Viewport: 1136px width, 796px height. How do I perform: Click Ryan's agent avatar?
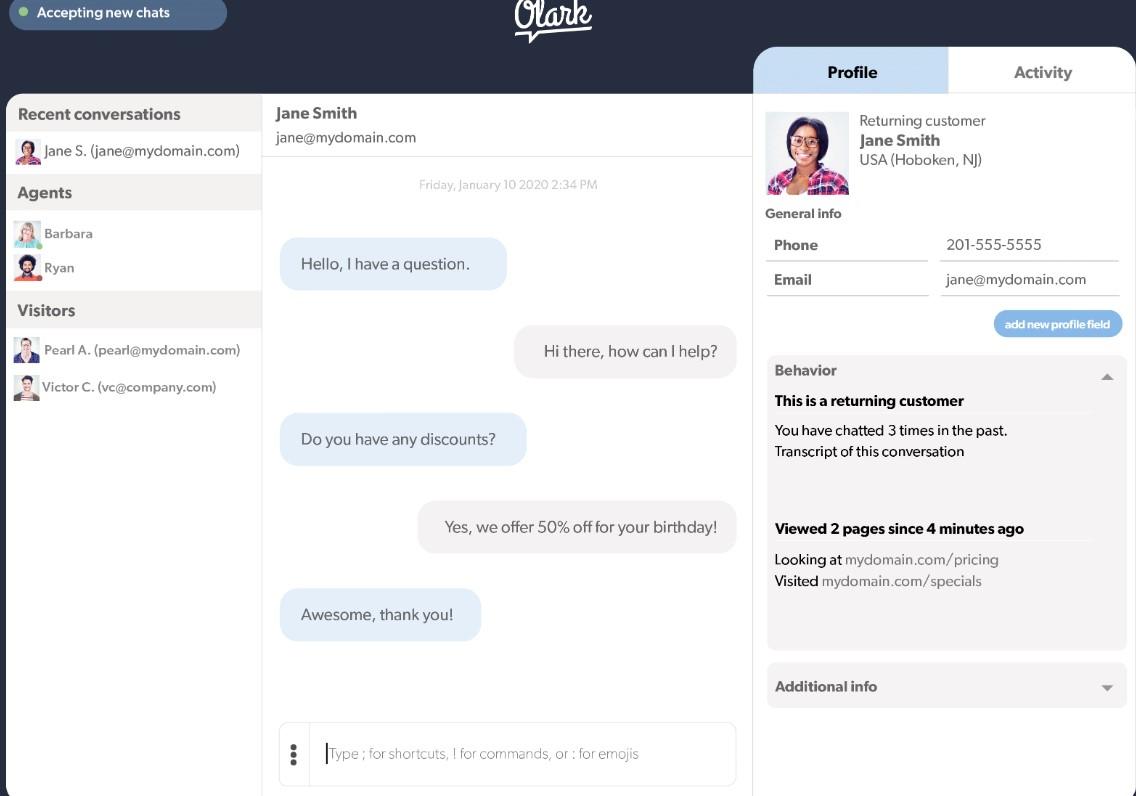(x=28, y=268)
